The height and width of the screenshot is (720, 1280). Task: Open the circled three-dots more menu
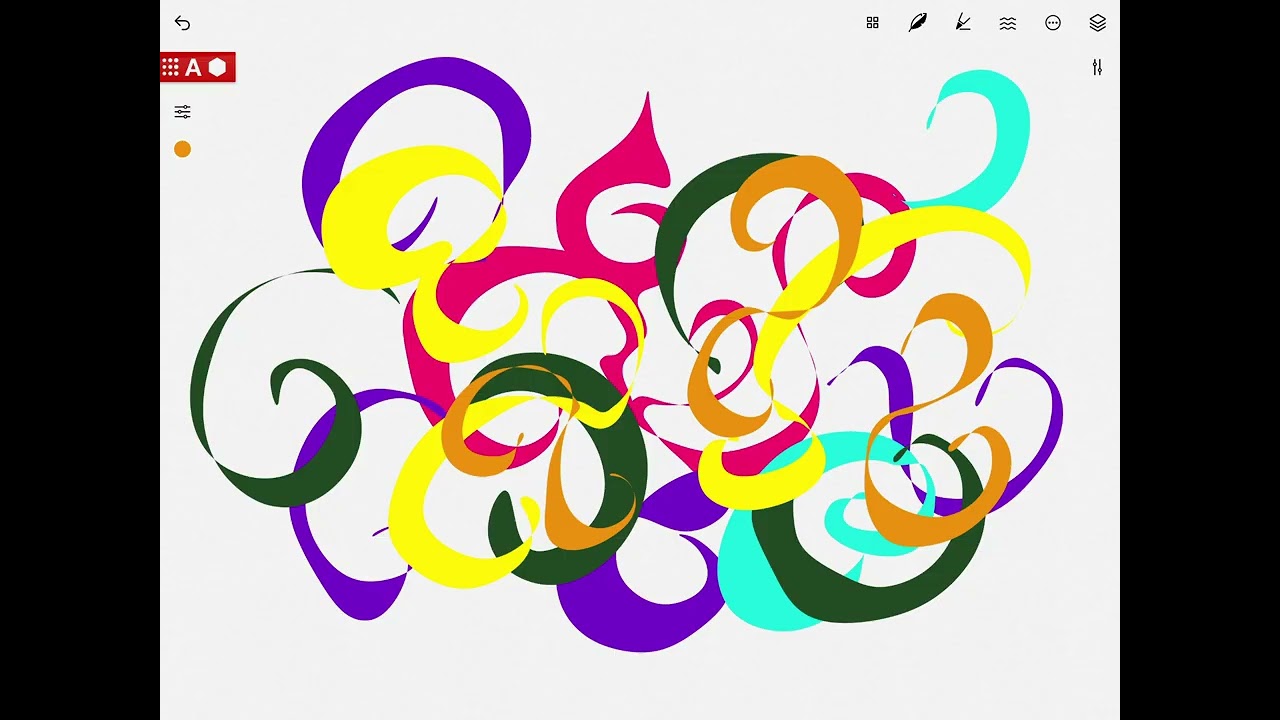point(1053,23)
